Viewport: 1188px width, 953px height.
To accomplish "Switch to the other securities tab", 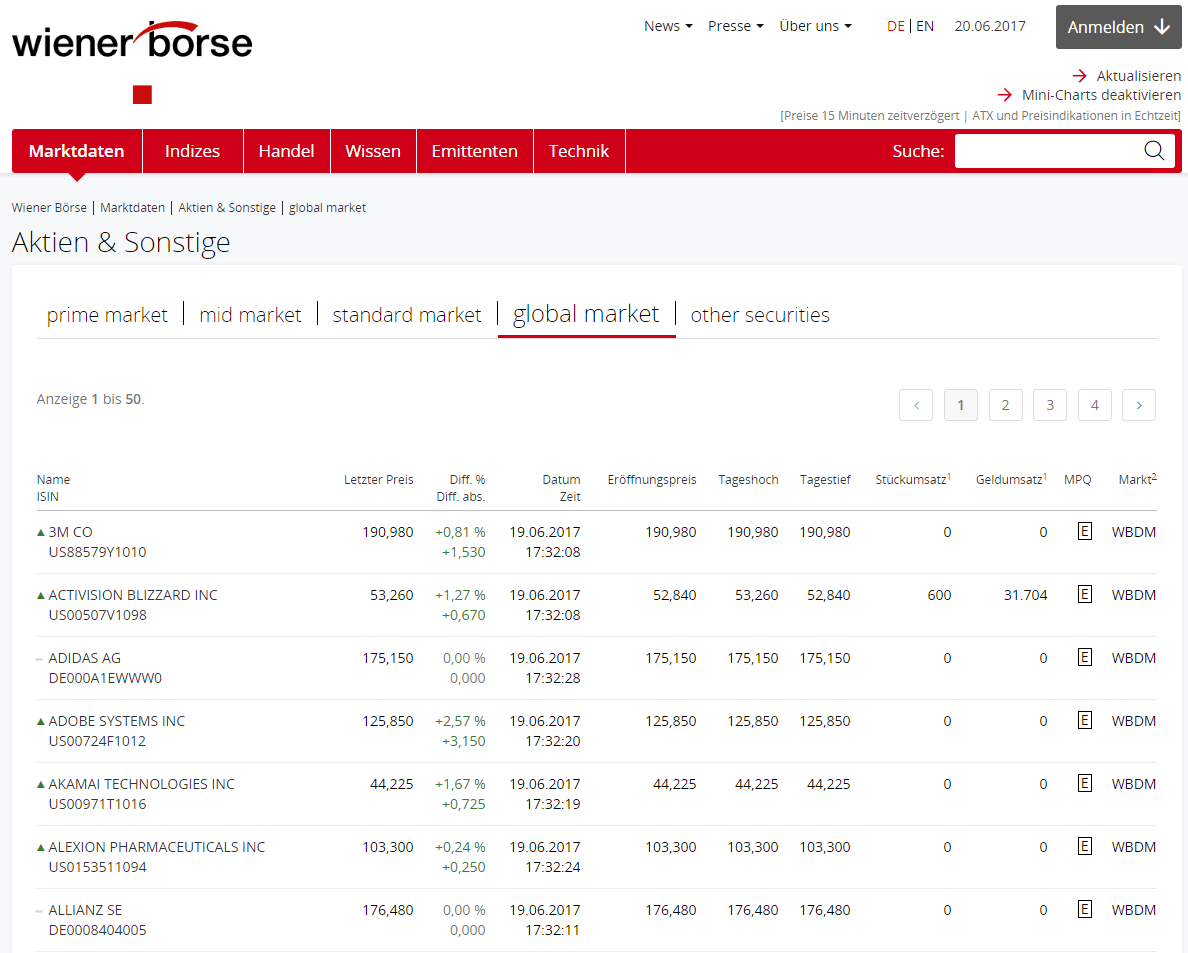I will 760,314.
